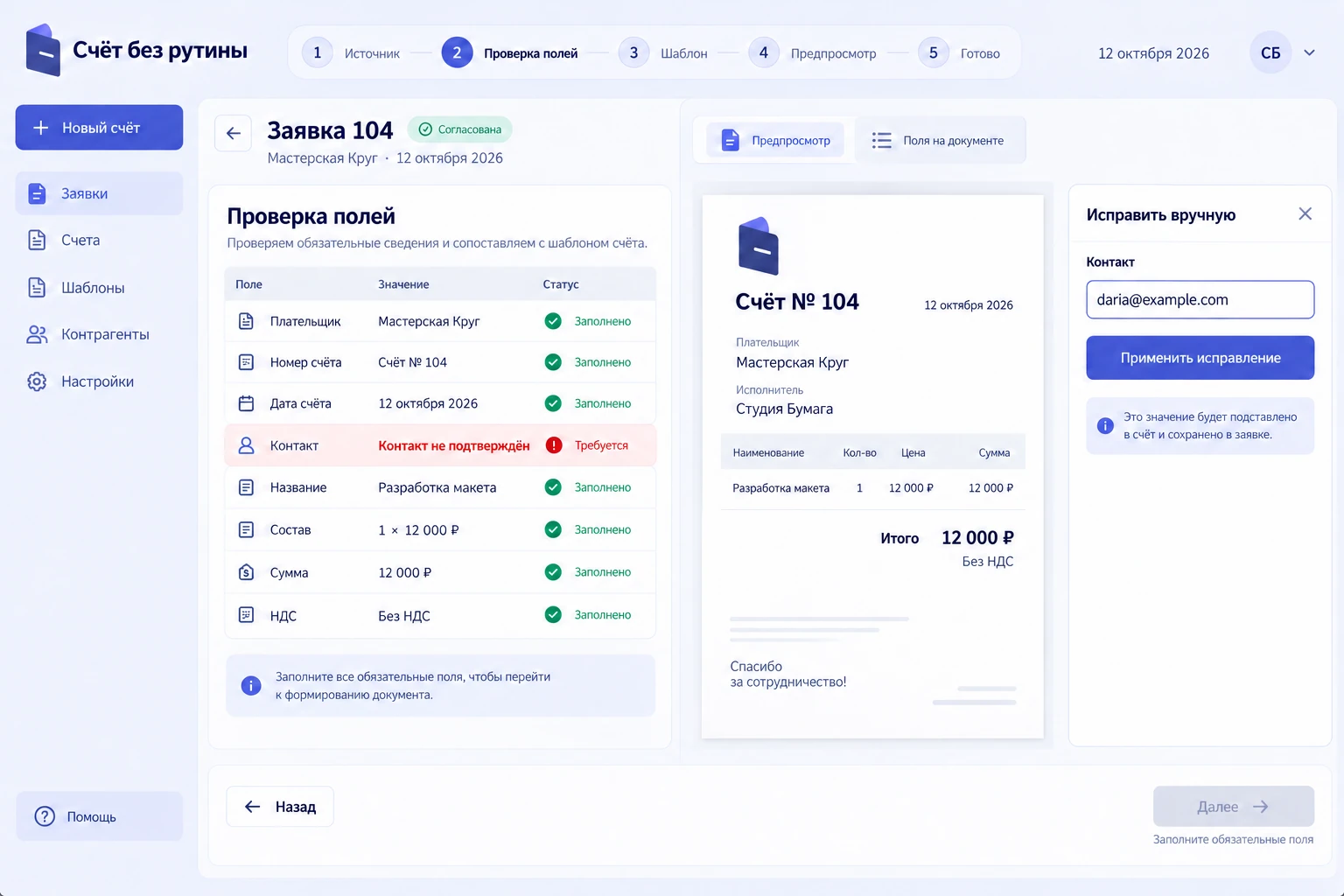Click the green check in Сумма row
The image size is (1344, 896).
point(553,572)
